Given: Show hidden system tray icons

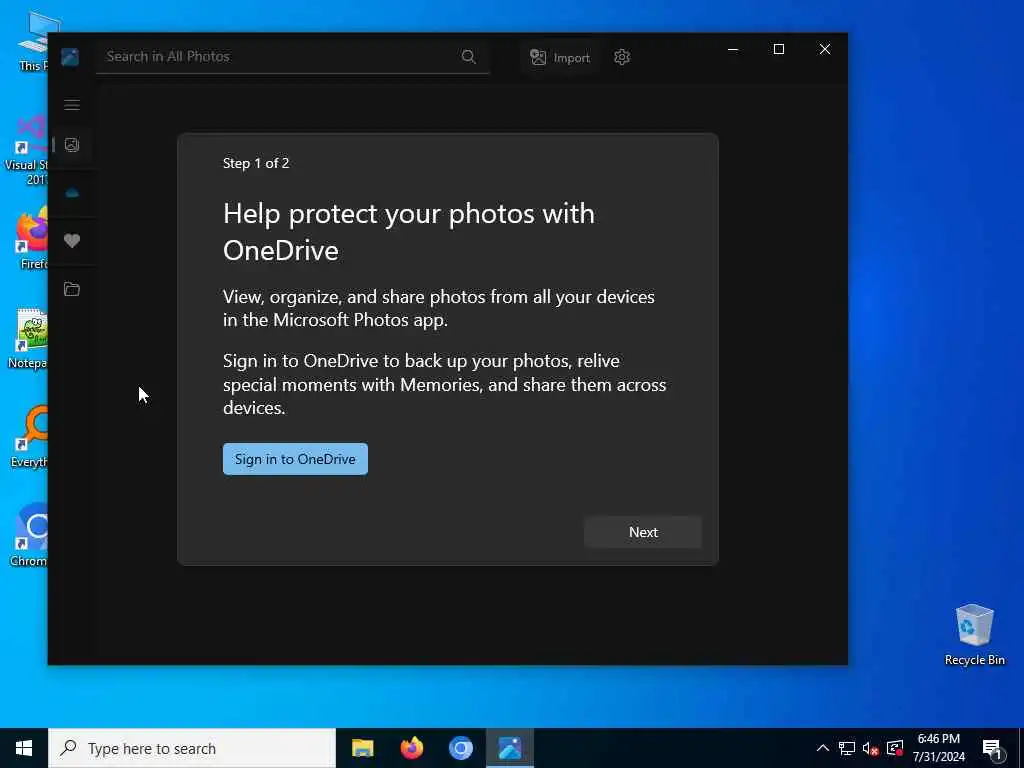Looking at the screenshot, I should (823, 748).
